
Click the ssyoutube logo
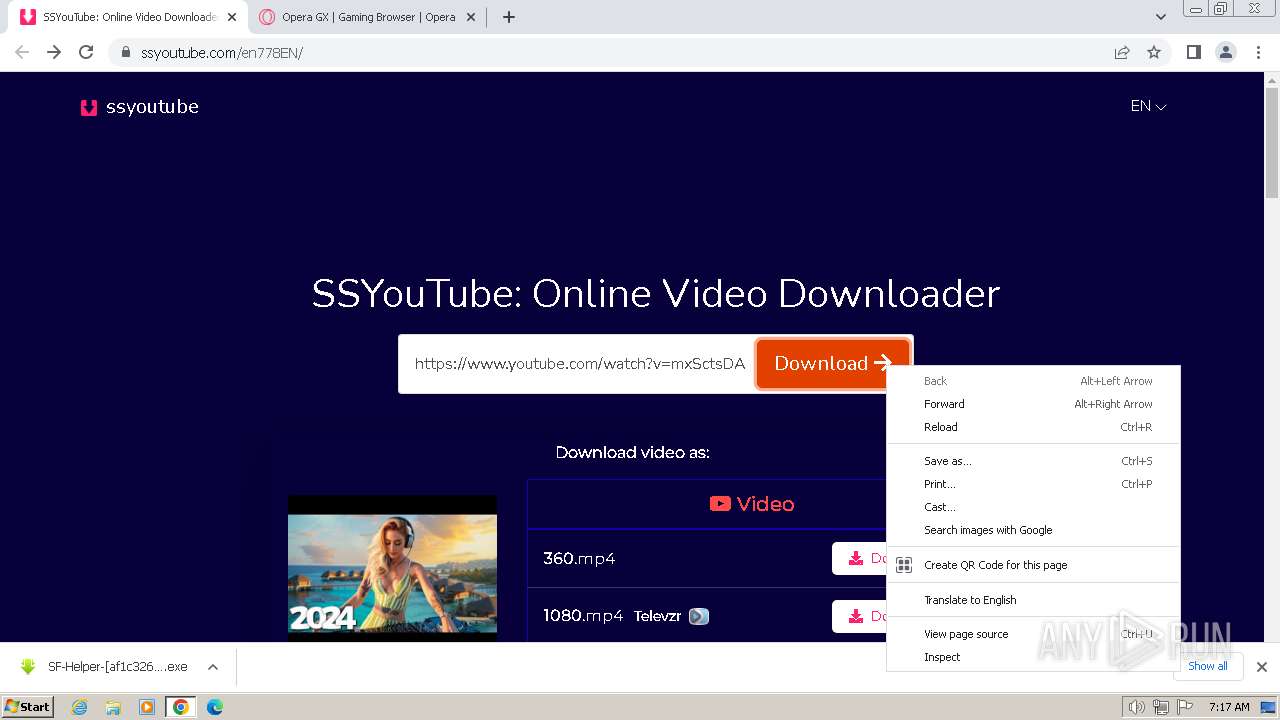(140, 107)
